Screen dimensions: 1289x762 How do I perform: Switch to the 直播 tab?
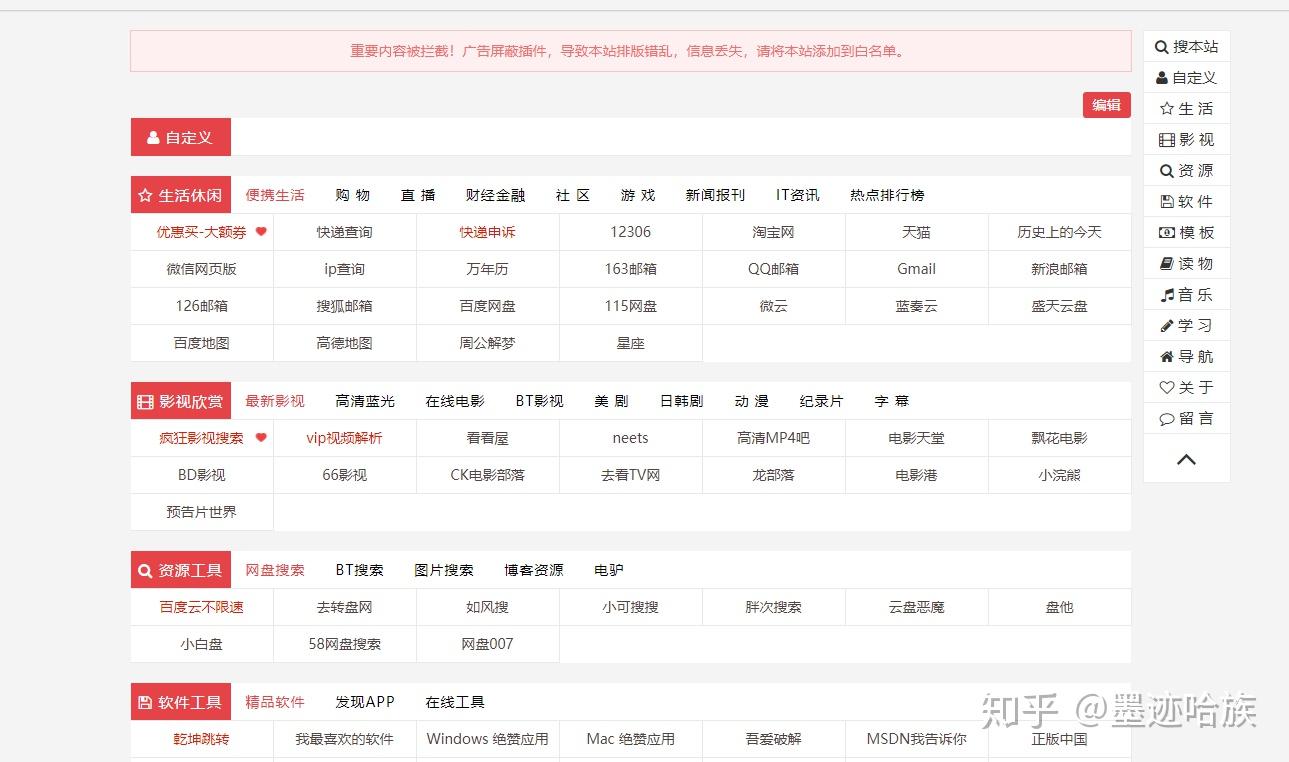tap(418, 195)
